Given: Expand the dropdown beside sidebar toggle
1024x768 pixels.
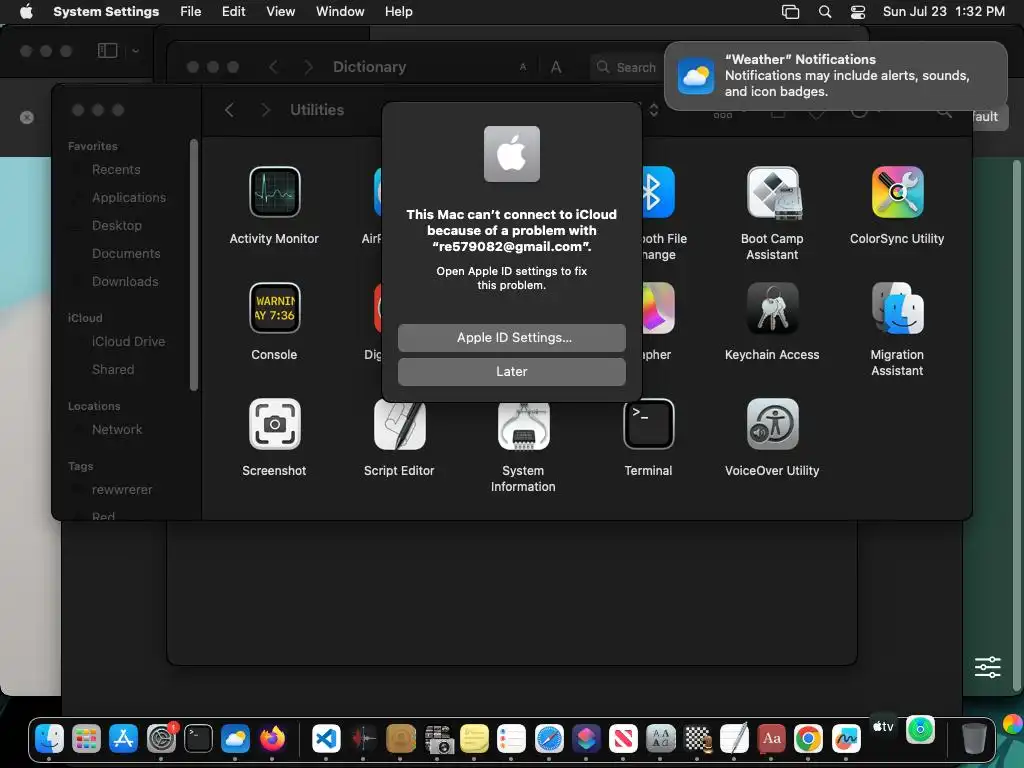Looking at the screenshot, I should click(135, 50).
